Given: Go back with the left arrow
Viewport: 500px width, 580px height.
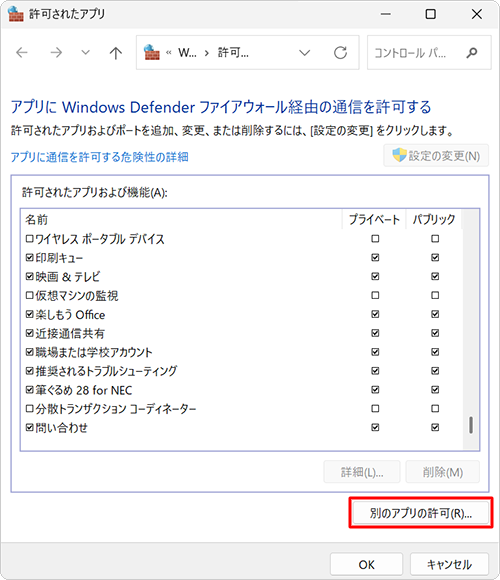Looking at the screenshot, I should point(22,53).
